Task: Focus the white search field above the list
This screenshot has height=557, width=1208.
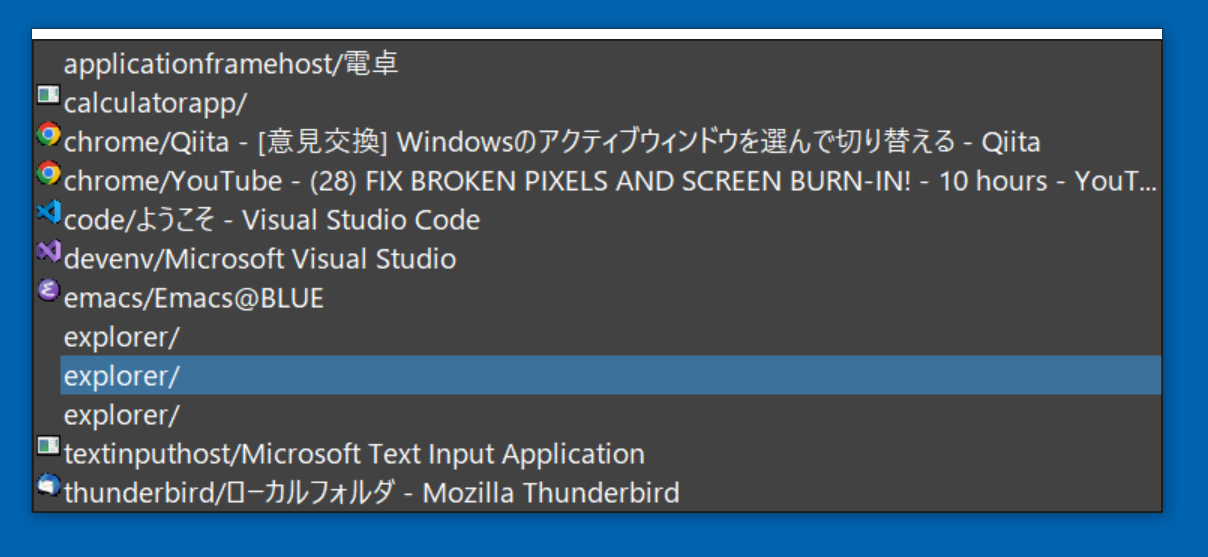Action: (x=597, y=34)
